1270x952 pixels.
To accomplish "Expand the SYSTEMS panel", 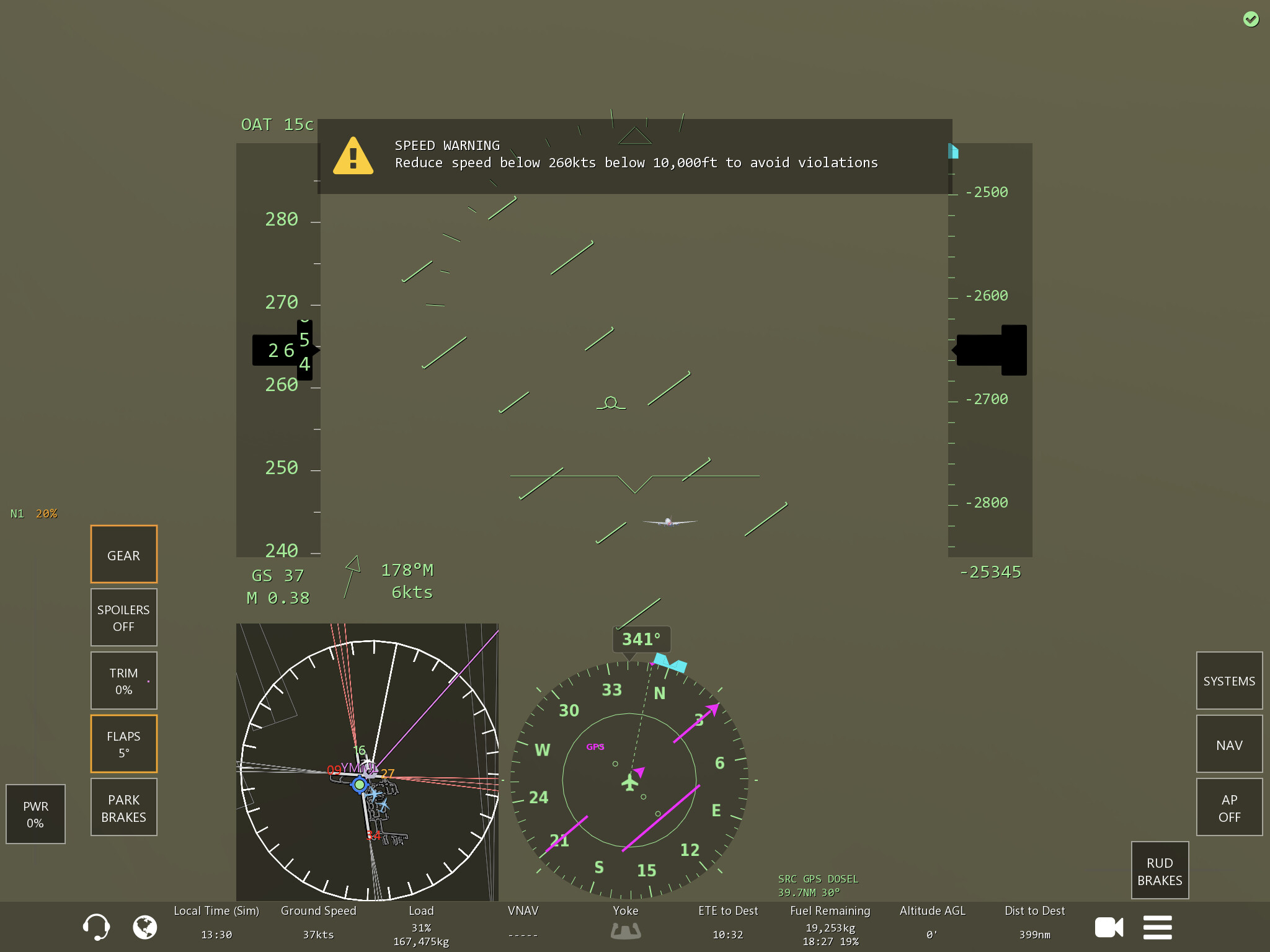I will [x=1229, y=681].
